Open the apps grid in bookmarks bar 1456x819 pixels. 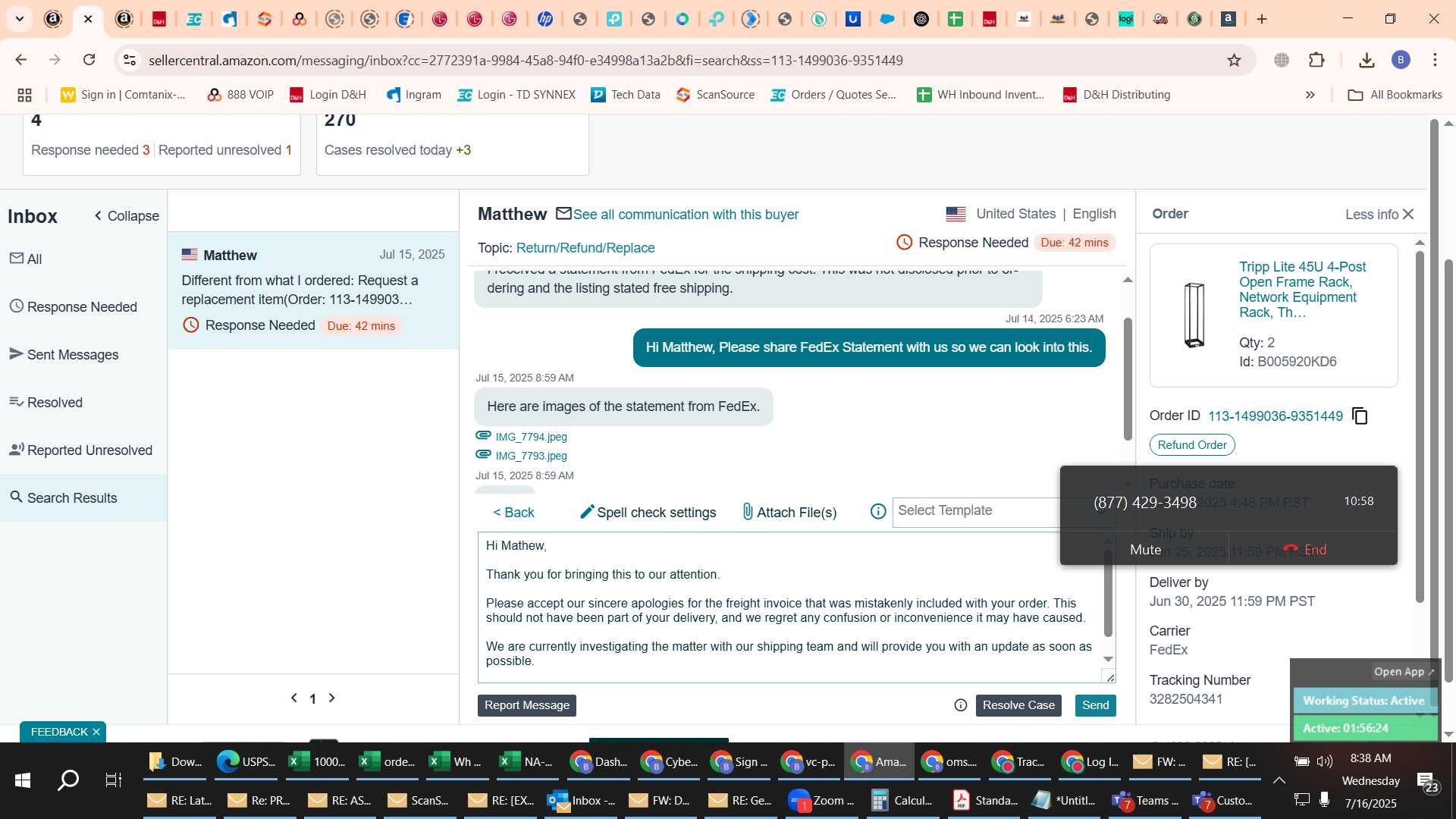click(x=24, y=95)
